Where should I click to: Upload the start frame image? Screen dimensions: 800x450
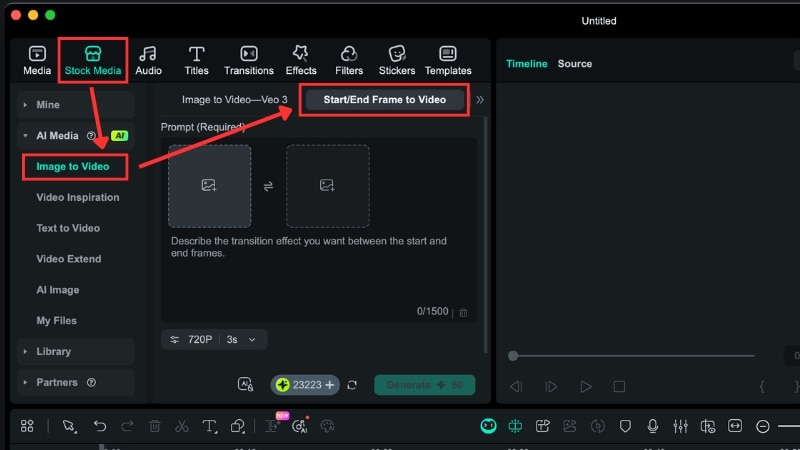pos(209,186)
